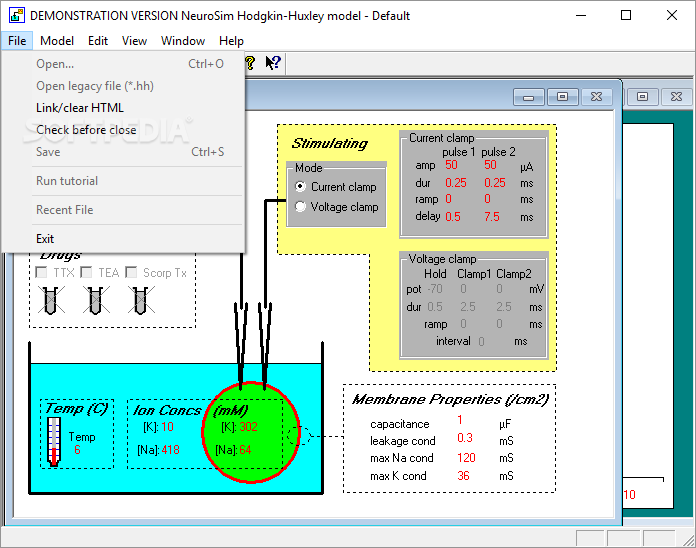The height and width of the screenshot is (548, 696).
Task: Edit internal [Na] concentration 64
Action: [x=245, y=450]
